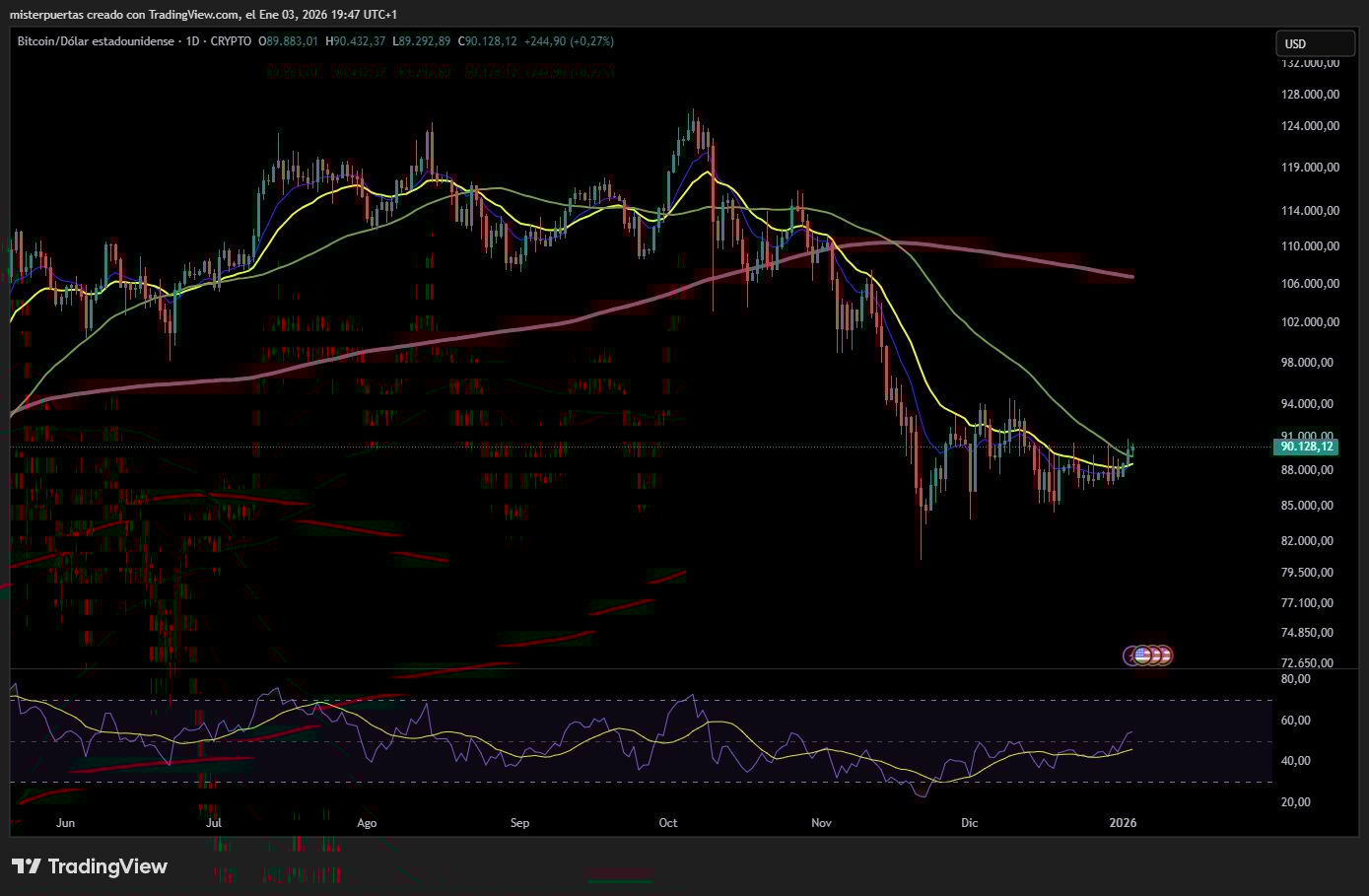Click the change value +244,90 (+0,27%)

[x=570, y=41]
